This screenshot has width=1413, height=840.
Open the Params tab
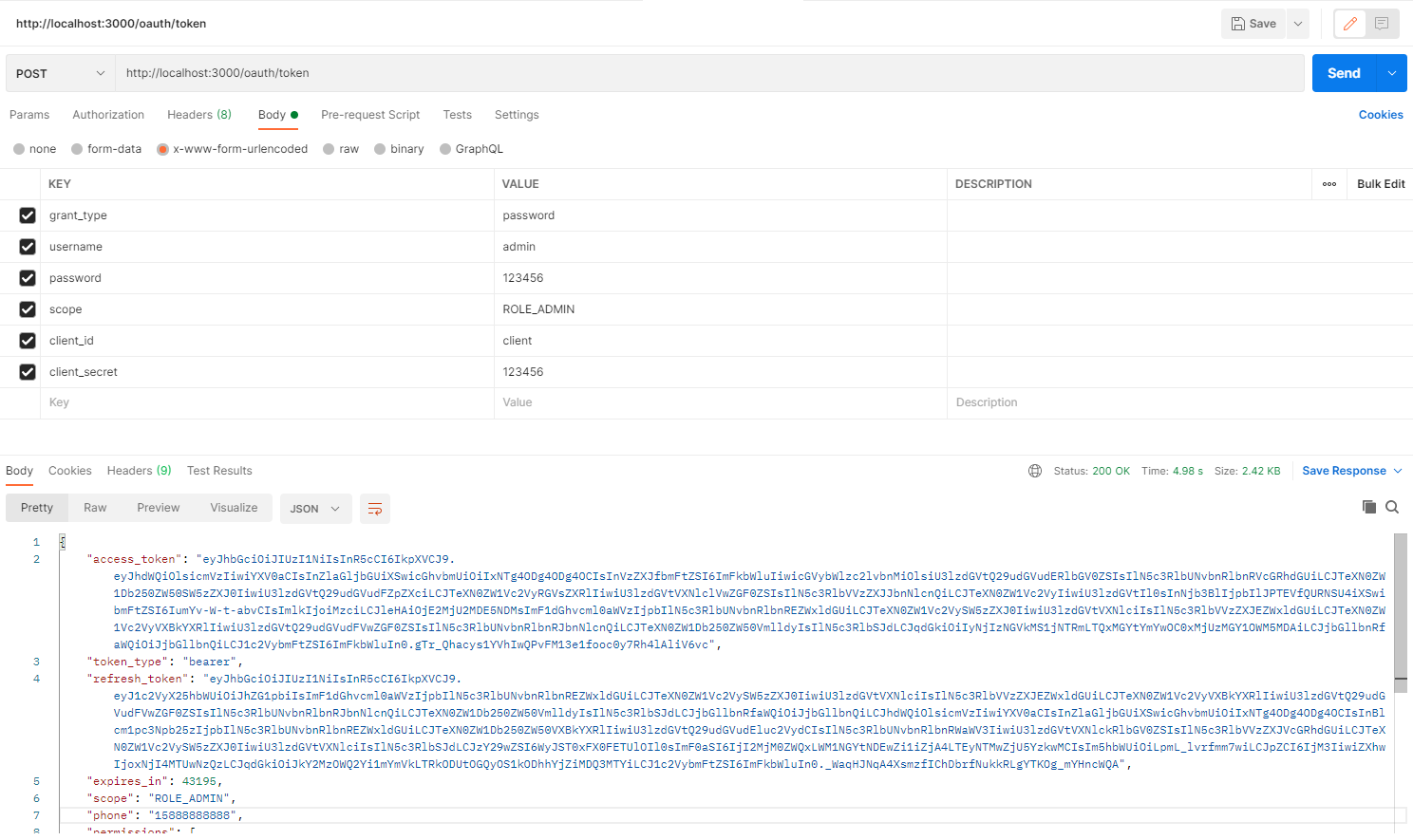(x=29, y=115)
